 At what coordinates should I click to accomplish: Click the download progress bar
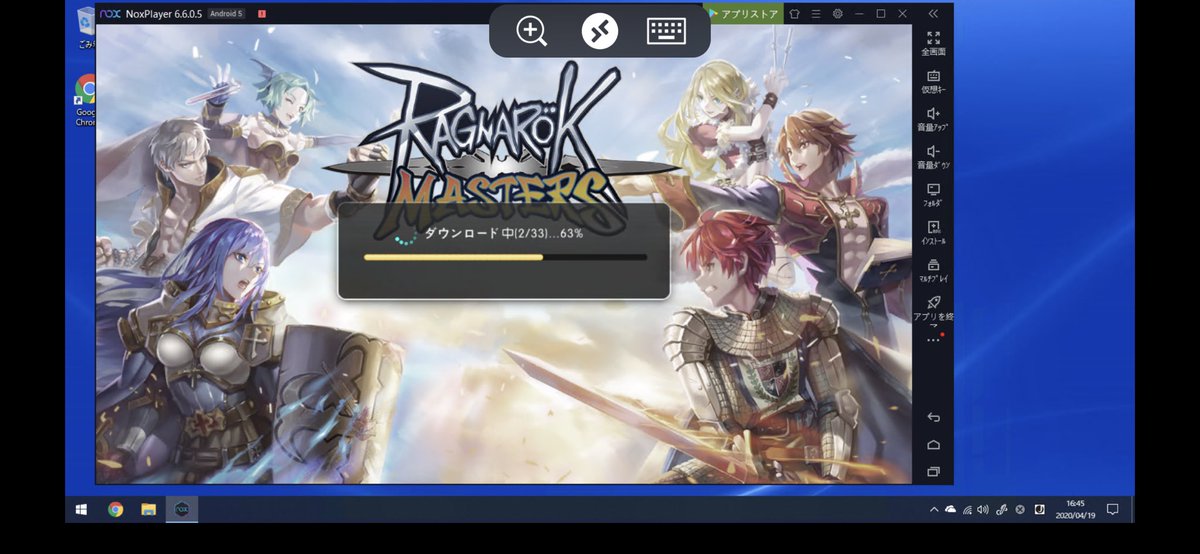pos(505,257)
